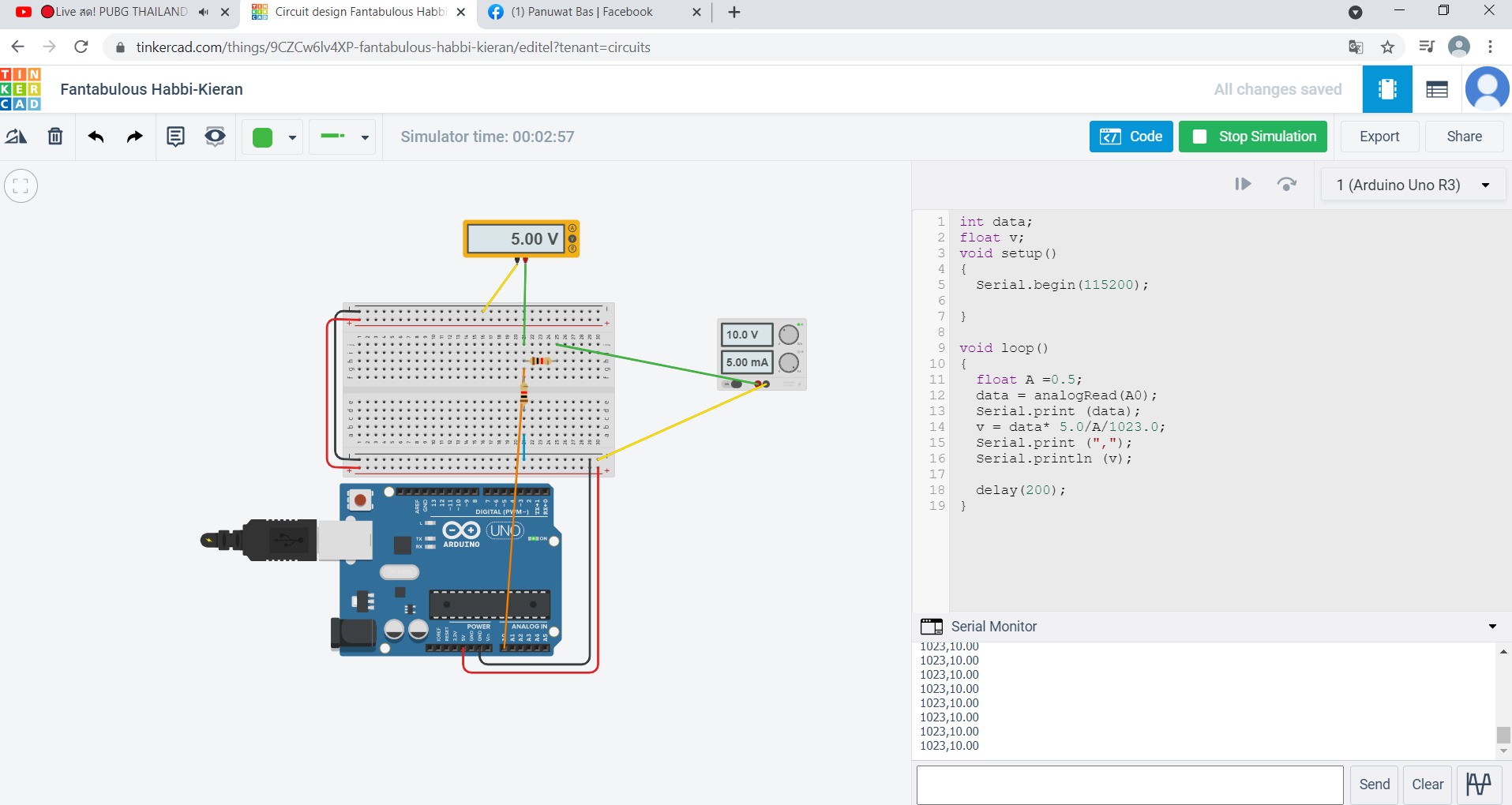Click code line 5 Serial.begin(115200)

click(1062, 285)
